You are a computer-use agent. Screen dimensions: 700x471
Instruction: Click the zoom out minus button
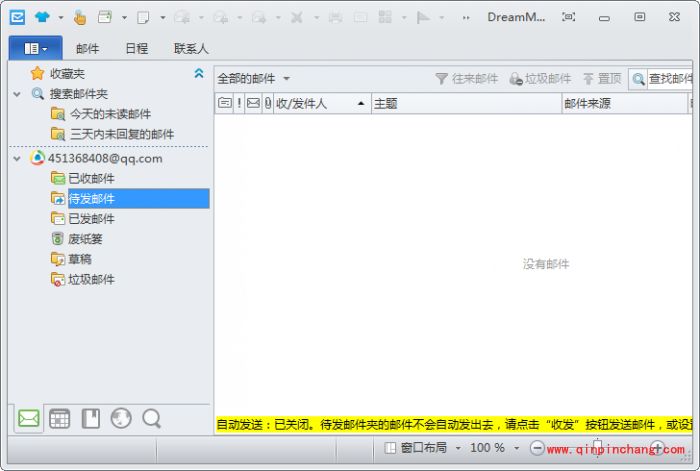(537, 448)
